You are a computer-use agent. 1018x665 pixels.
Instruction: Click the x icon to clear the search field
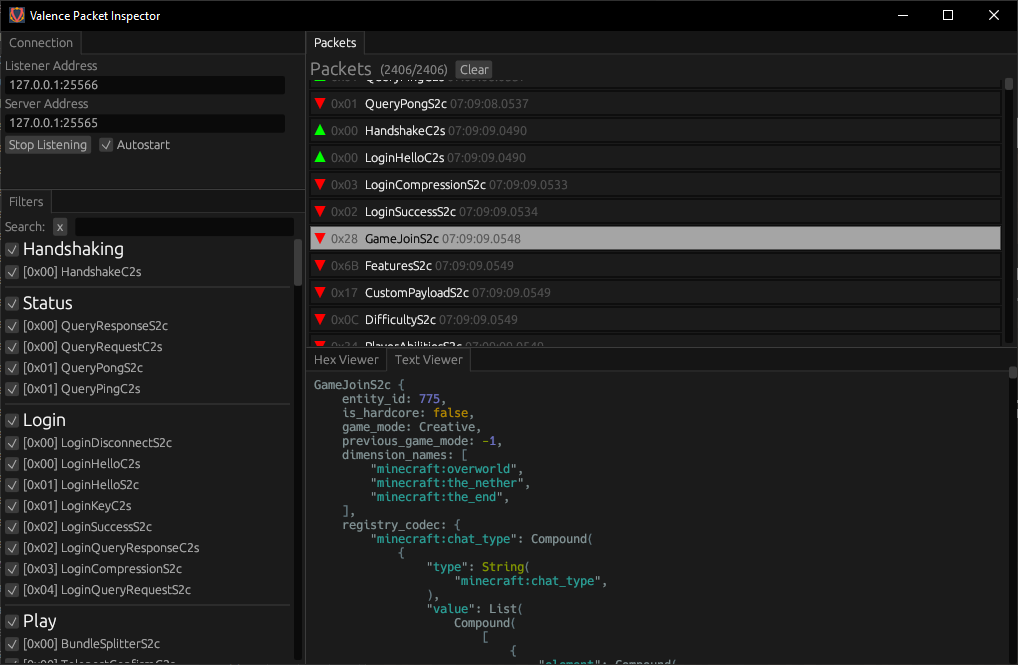tap(59, 226)
